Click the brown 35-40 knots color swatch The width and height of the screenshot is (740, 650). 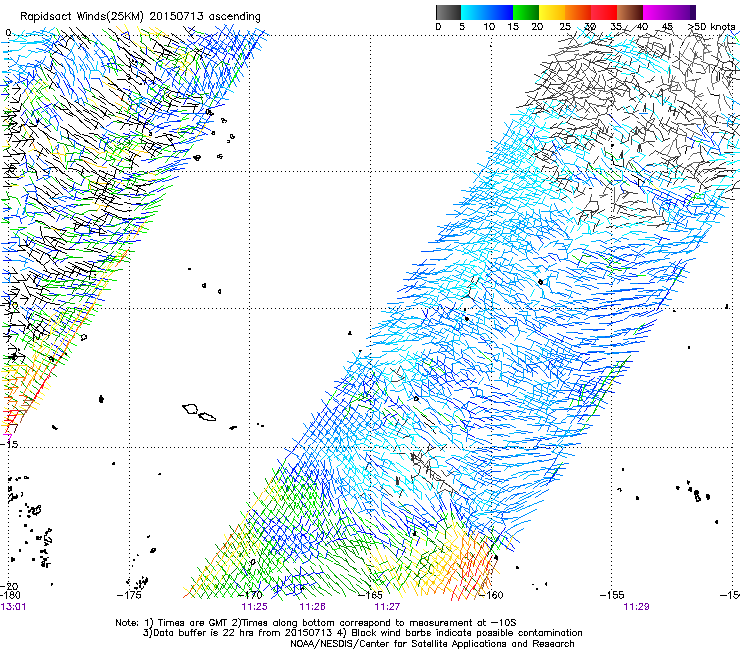(x=630, y=12)
